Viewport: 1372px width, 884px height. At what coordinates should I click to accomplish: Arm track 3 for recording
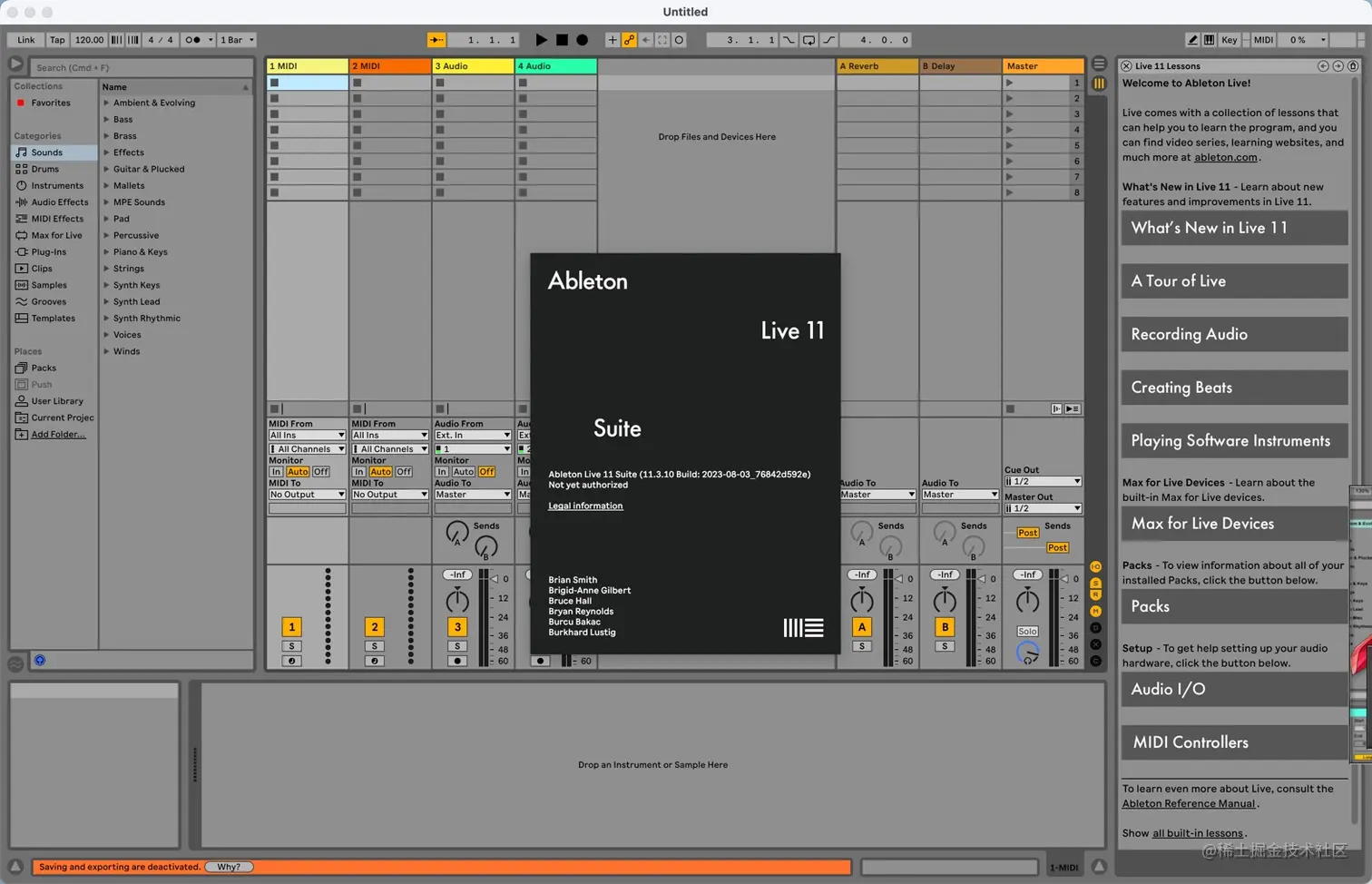[x=457, y=661]
